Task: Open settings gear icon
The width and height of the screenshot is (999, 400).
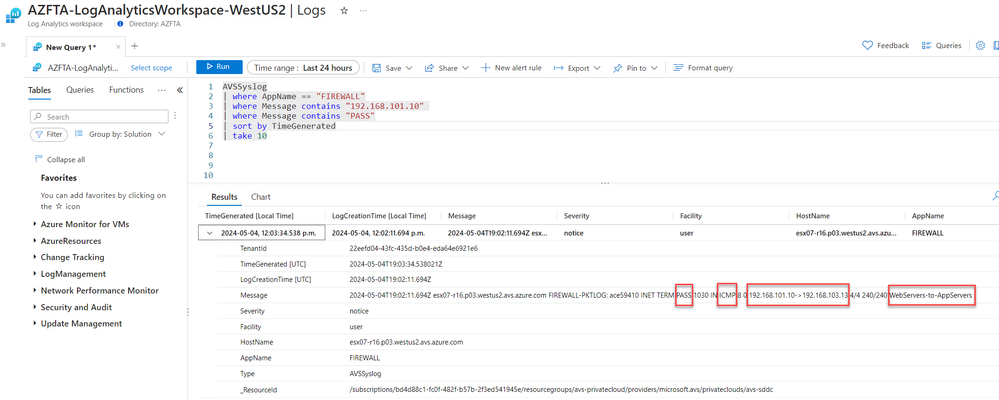Action: (x=981, y=46)
